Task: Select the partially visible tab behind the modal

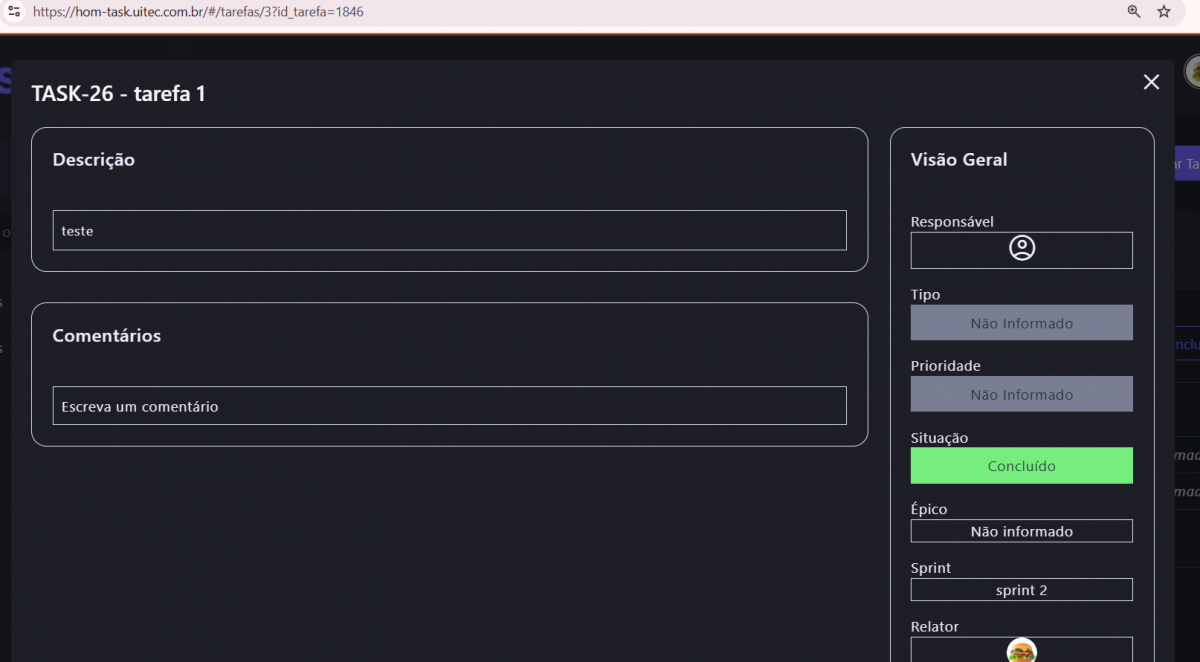Action: [1184, 344]
